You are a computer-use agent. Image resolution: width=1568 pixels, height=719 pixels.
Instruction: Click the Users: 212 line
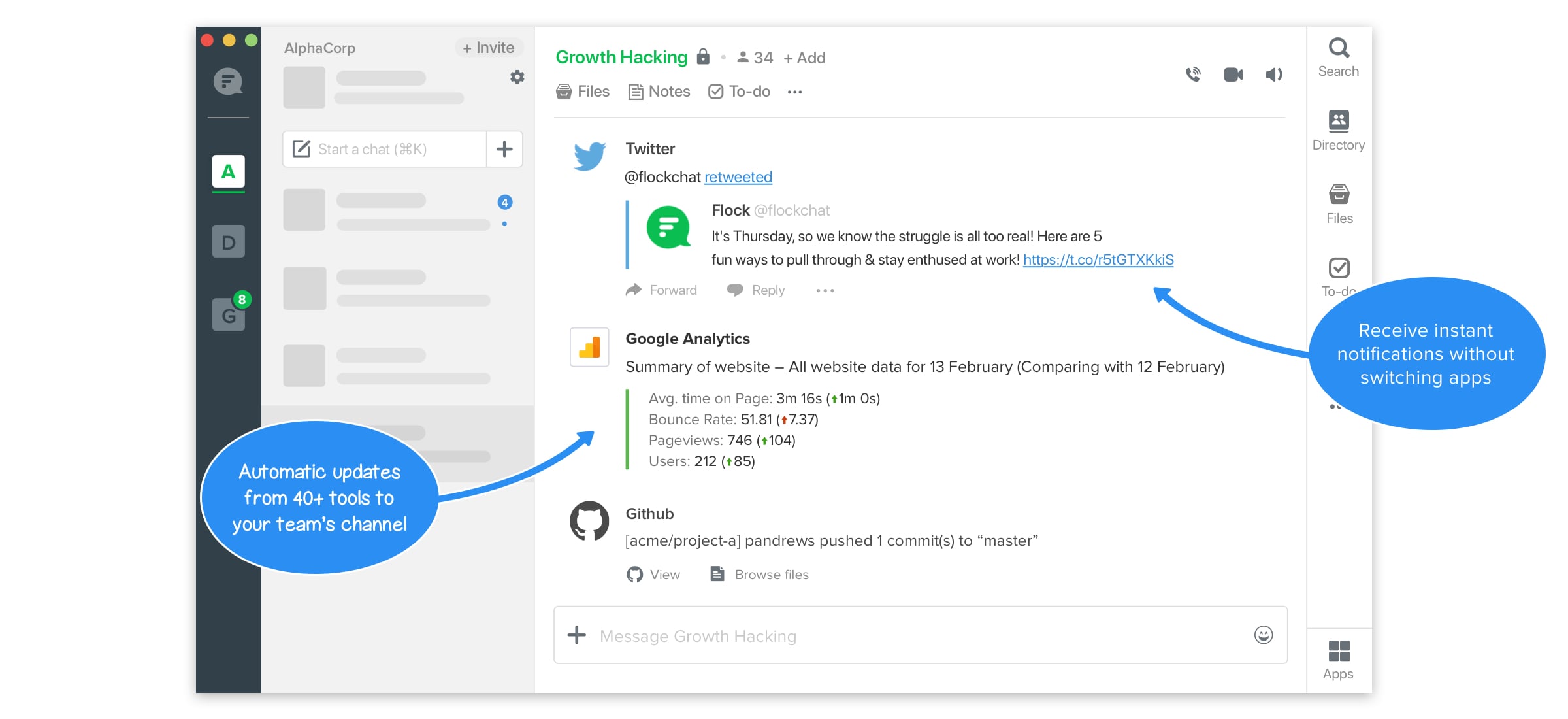pyautogui.click(x=702, y=461)
